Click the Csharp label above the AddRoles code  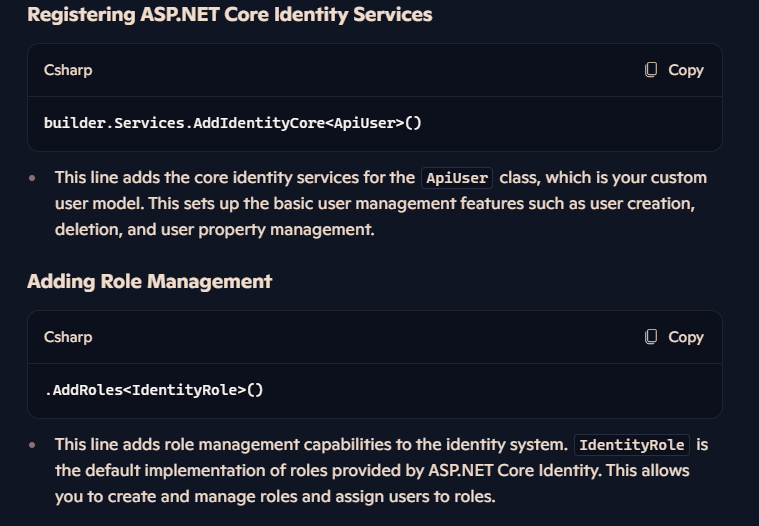68,337
